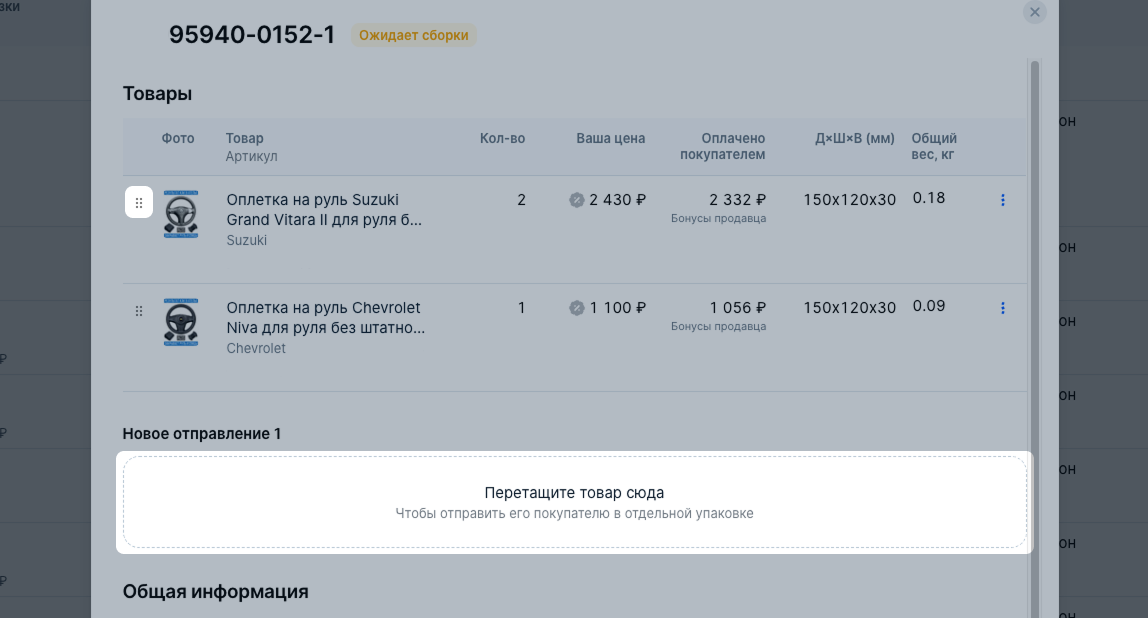The image size is (1148, 618).
Task: Close the order 95940-0152-1 dialog
Action: pyautogui.click(x=1035, y=12)
